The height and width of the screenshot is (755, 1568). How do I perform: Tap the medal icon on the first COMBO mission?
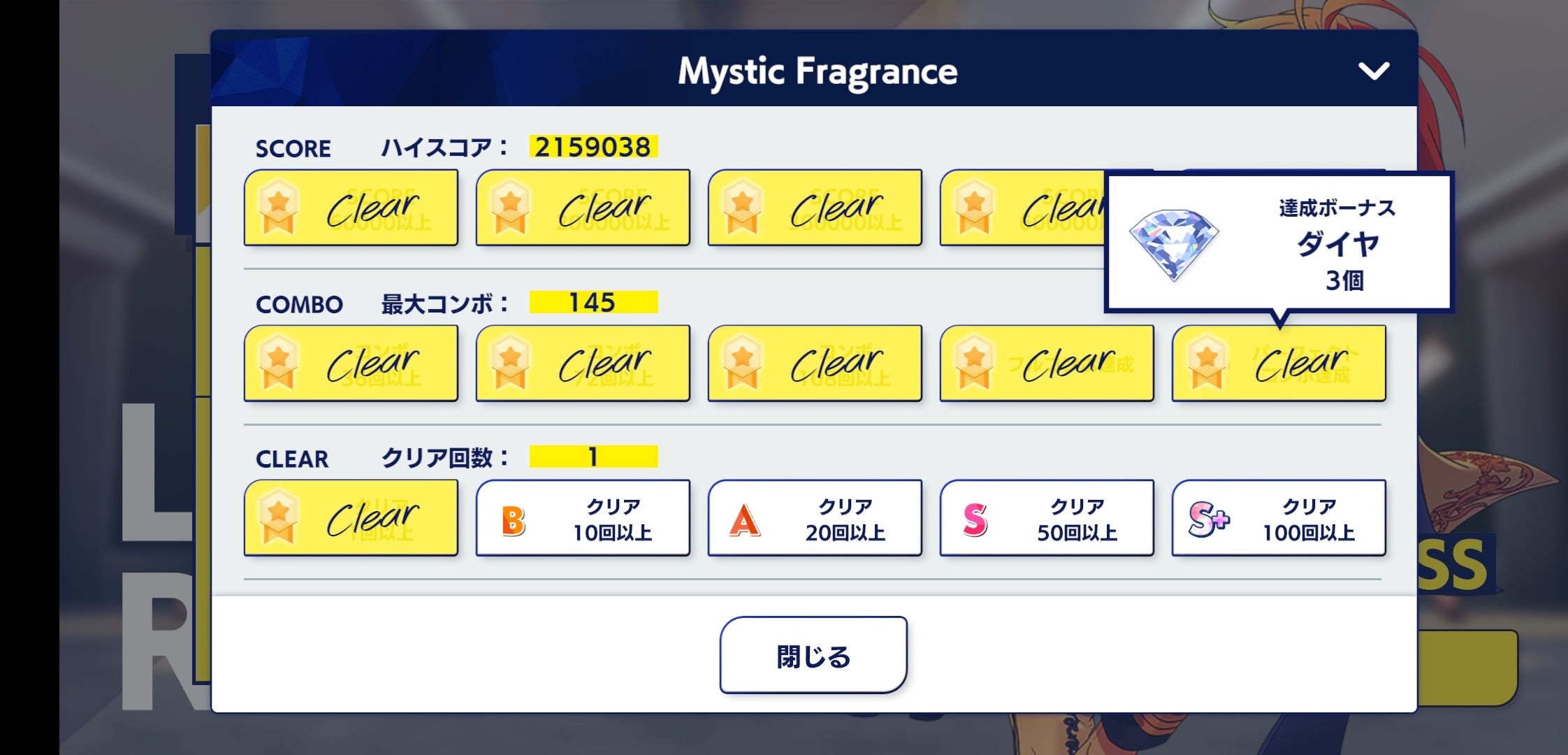pos(278,362)
